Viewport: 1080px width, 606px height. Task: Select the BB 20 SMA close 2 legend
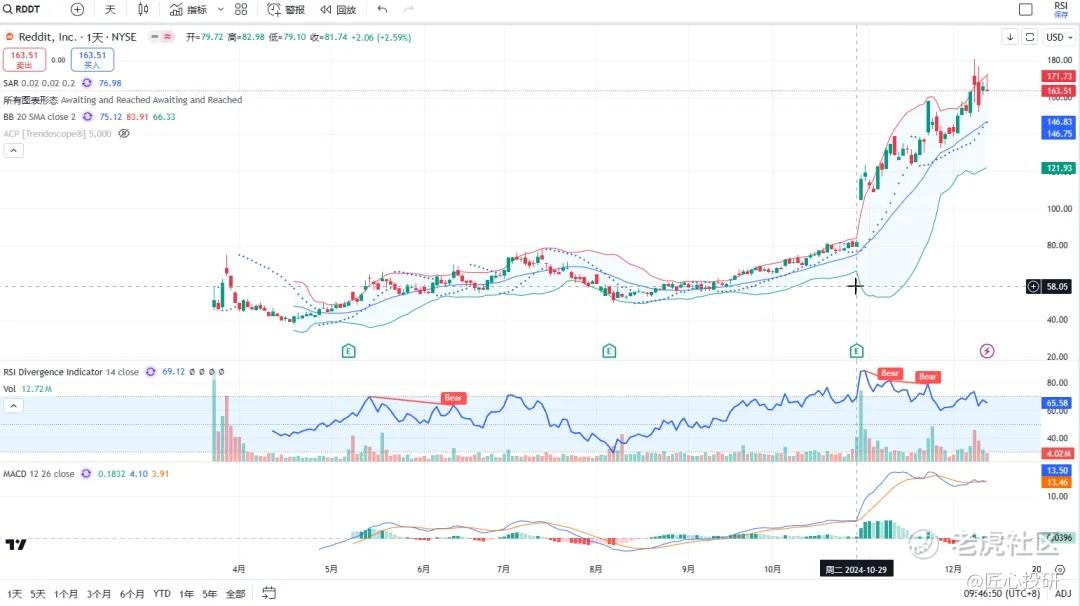coord(40,116)
